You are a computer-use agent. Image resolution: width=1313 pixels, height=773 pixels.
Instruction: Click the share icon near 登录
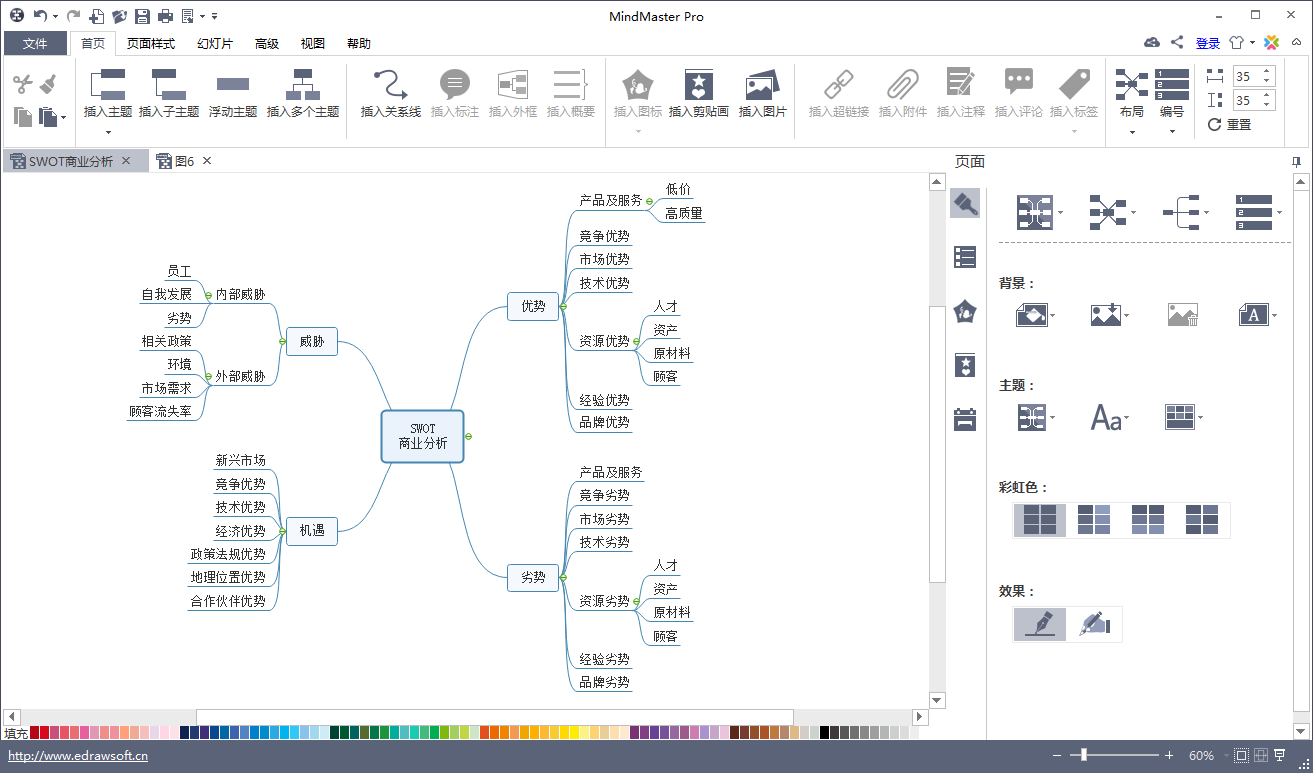coord(1177,43)
